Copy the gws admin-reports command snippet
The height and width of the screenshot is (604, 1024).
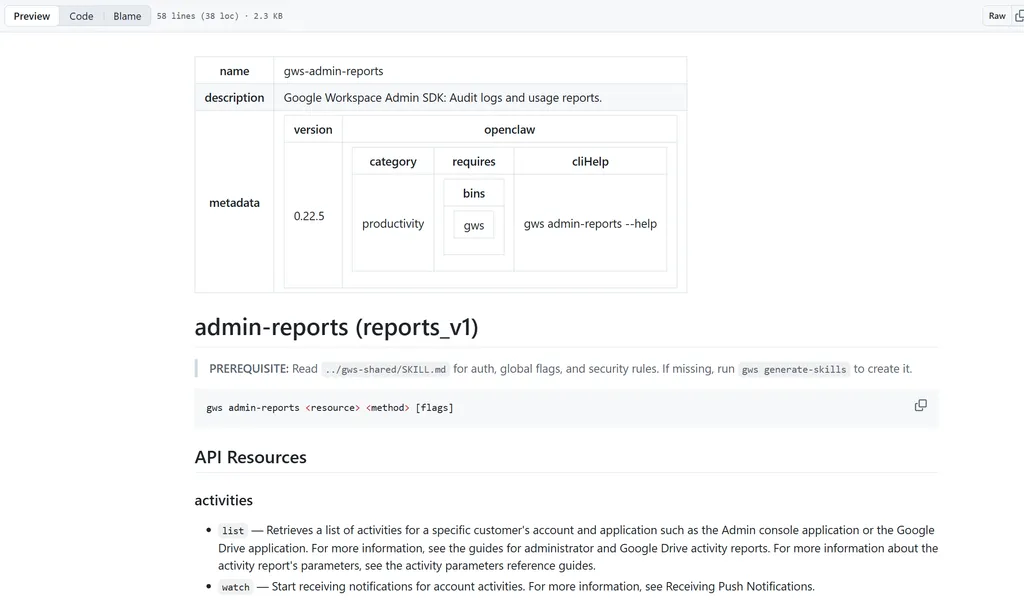tap(920, 405)
